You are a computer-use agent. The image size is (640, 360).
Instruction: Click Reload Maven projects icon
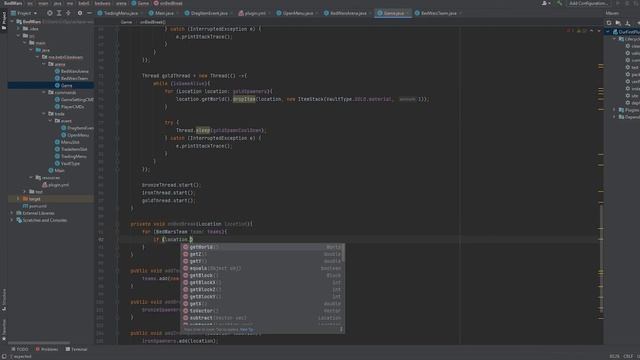(609, 23)
